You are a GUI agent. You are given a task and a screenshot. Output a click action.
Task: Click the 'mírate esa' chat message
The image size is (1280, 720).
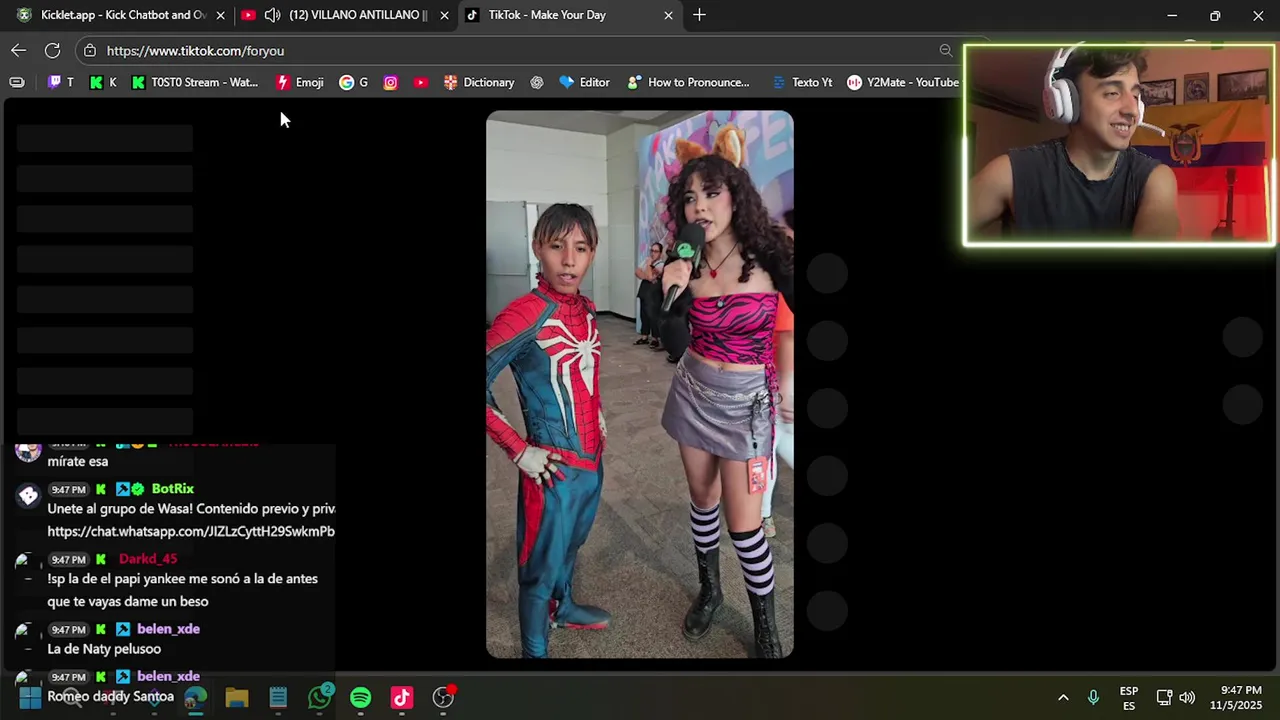[x=77, y=461]
